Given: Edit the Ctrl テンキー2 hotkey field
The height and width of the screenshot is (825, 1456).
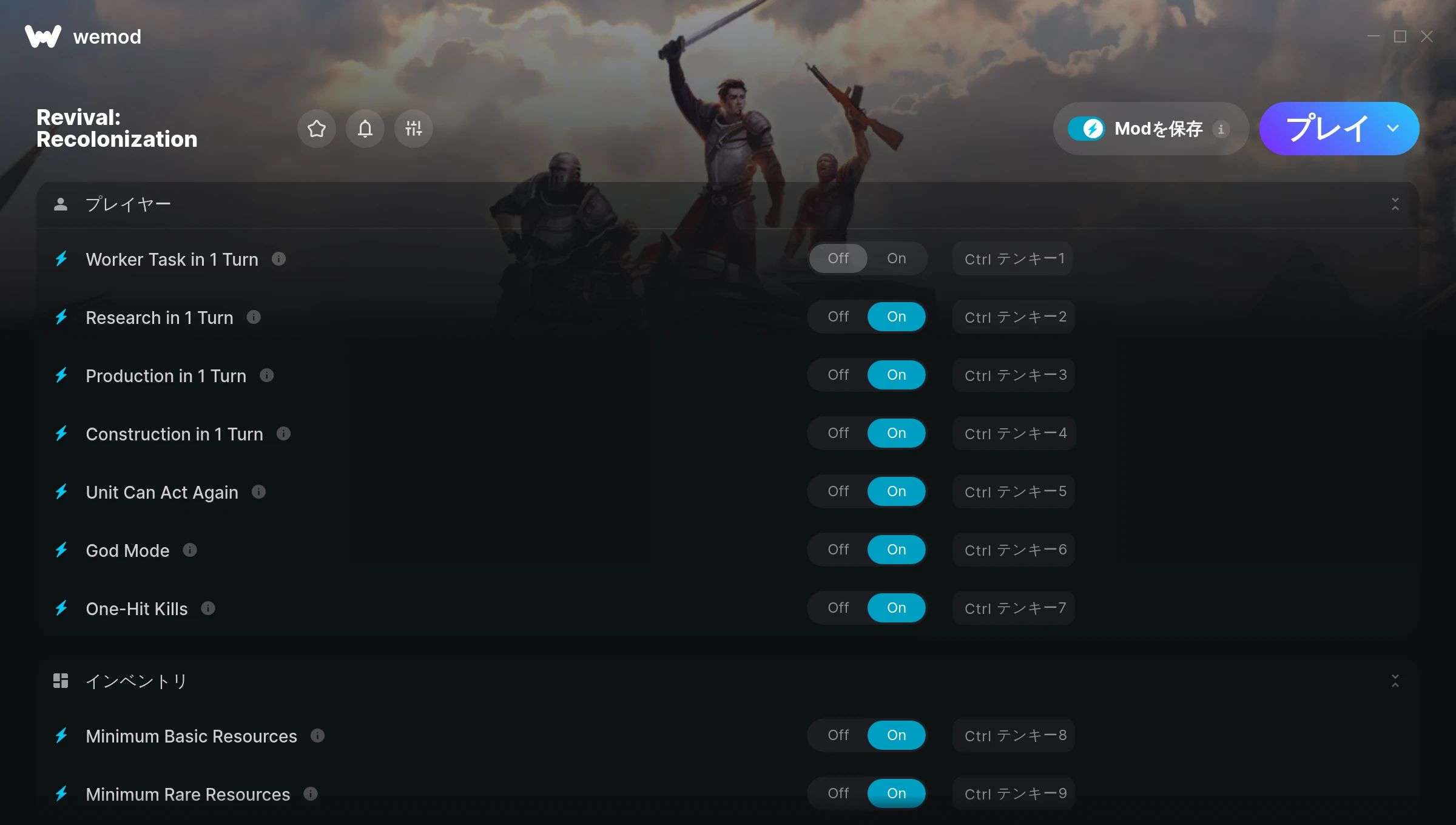Looking at the screenshot, I should click(1014, 317).
